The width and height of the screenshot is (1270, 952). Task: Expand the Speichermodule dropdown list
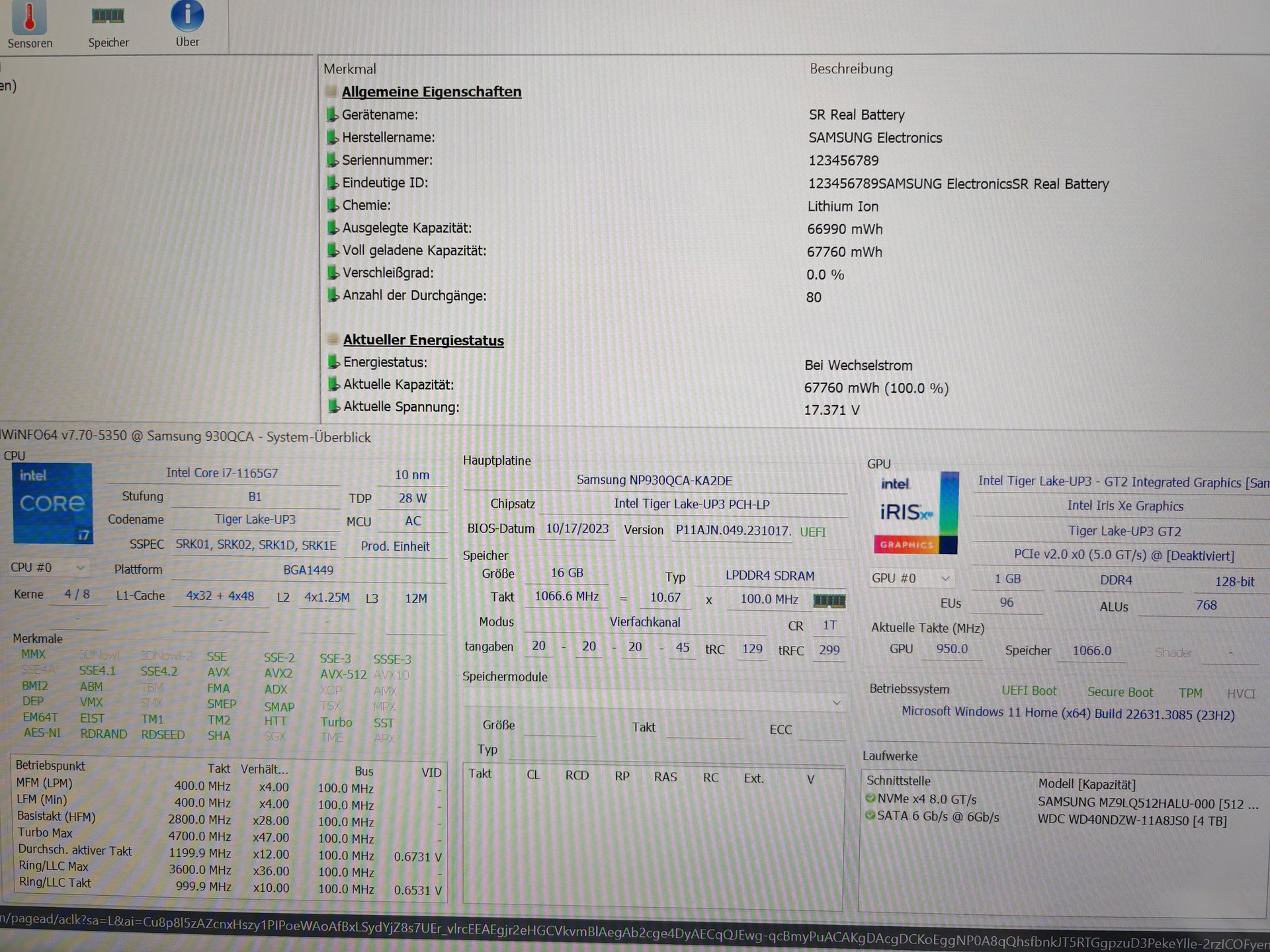654,703
